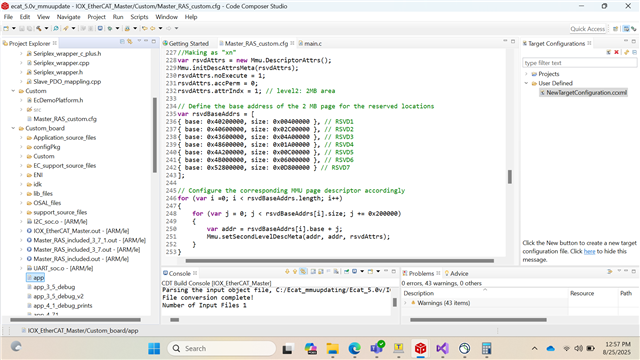Open Project Explorer view menu triangle
640x360 pixels.
[139, 41]
